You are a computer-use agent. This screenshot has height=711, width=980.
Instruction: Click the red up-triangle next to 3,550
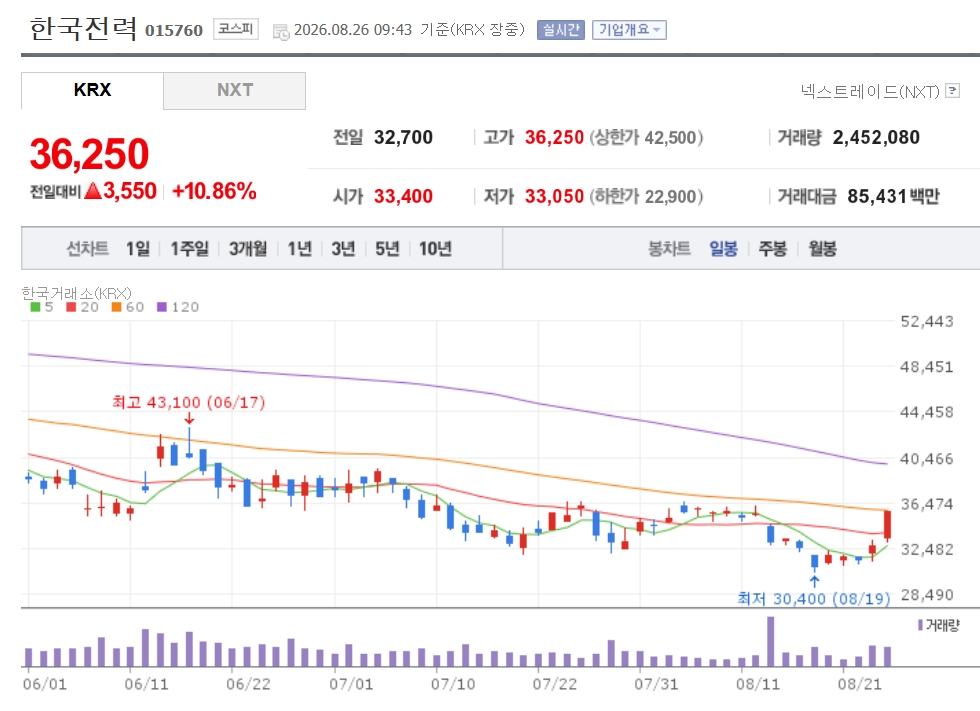coord(92,191)
